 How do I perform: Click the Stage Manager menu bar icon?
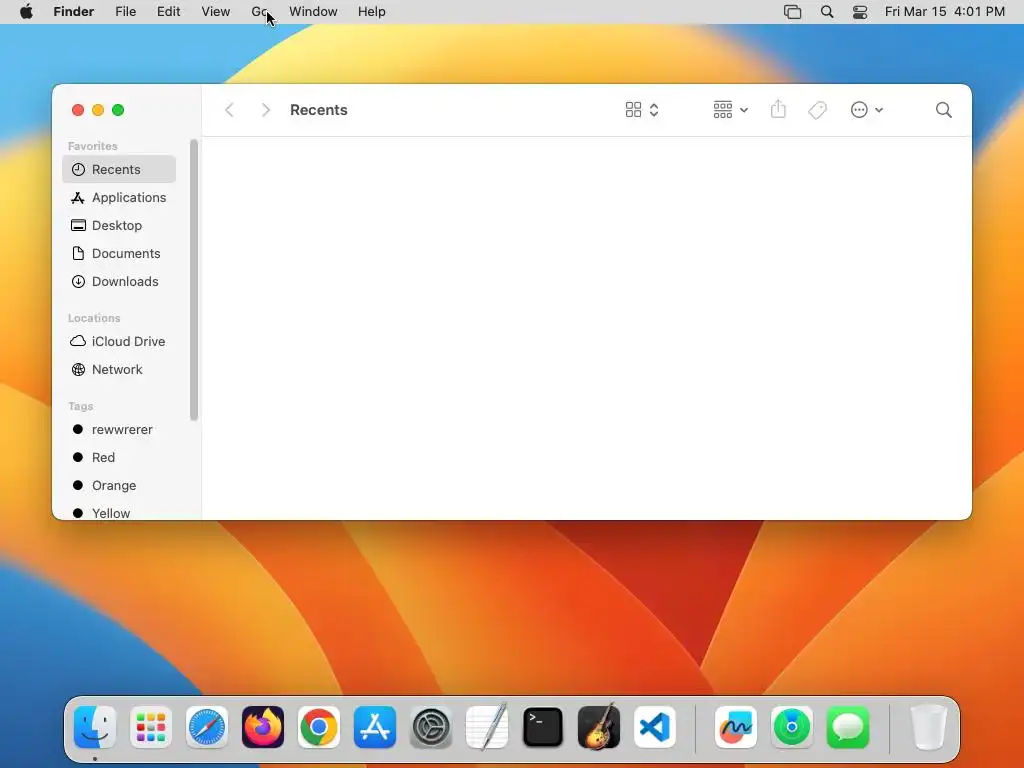[792, 12]
